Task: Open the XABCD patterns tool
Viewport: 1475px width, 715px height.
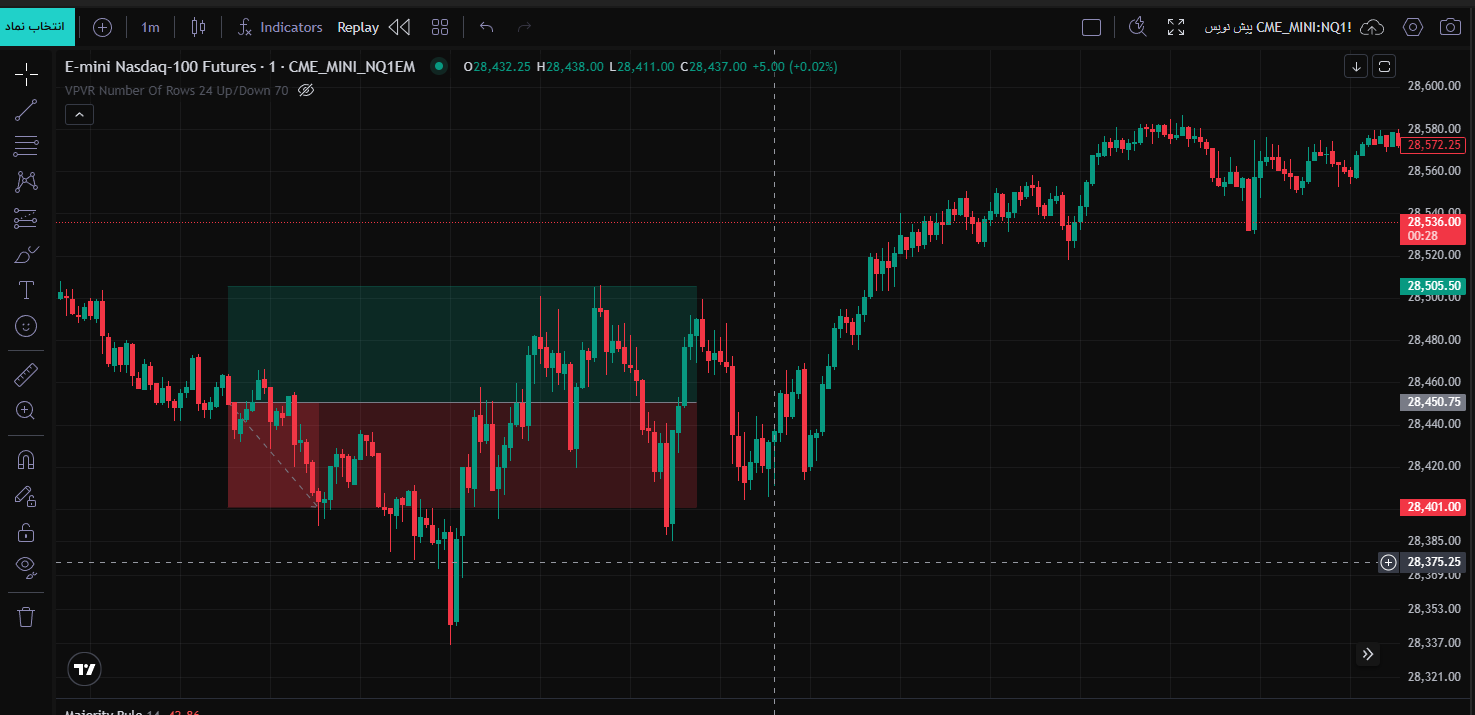Action: click(27, 182)
